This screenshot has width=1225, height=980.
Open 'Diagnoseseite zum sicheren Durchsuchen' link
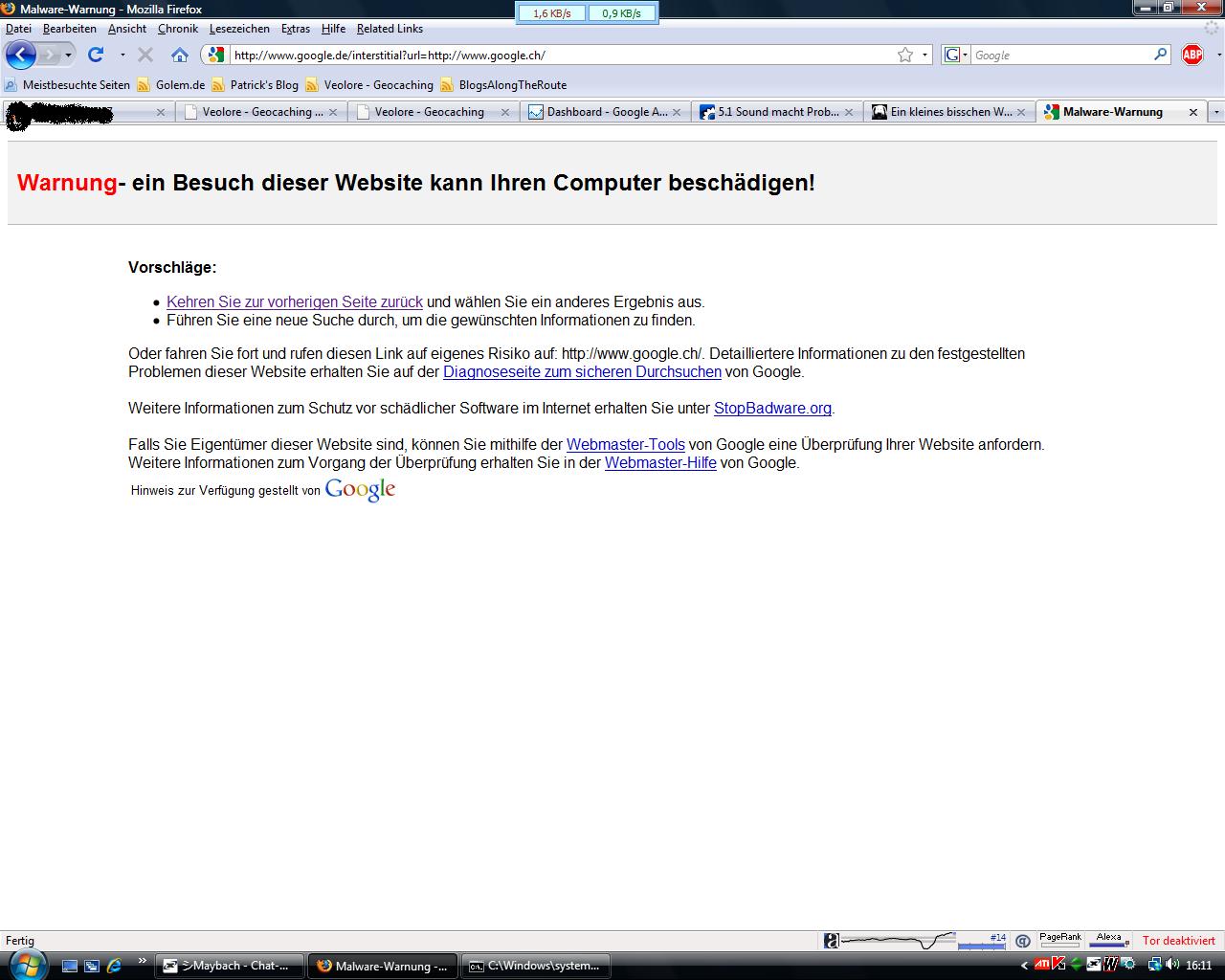click(582, 372)
